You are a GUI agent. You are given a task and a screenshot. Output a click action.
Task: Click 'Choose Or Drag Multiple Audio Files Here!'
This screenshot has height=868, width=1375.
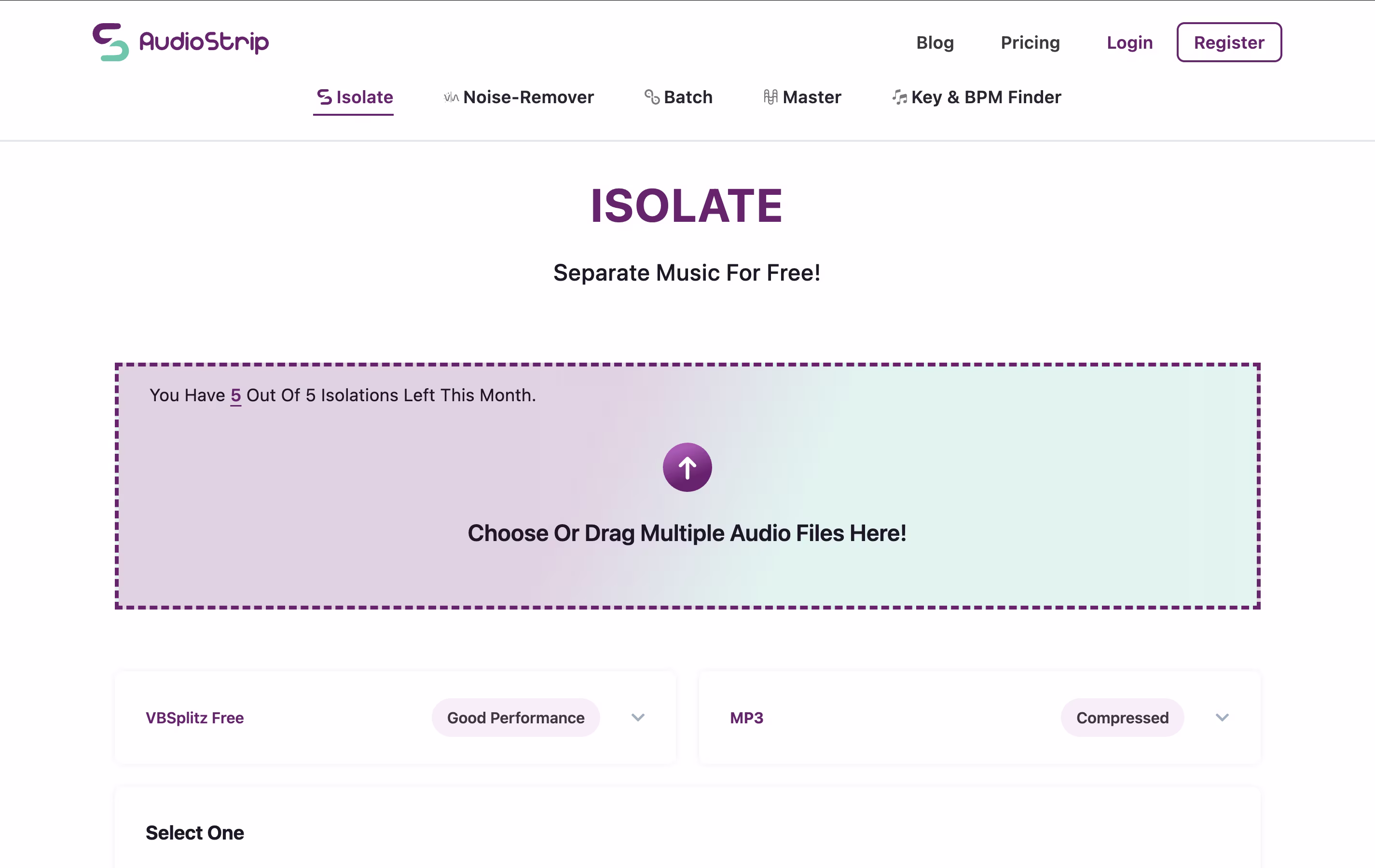coord(687,532)
